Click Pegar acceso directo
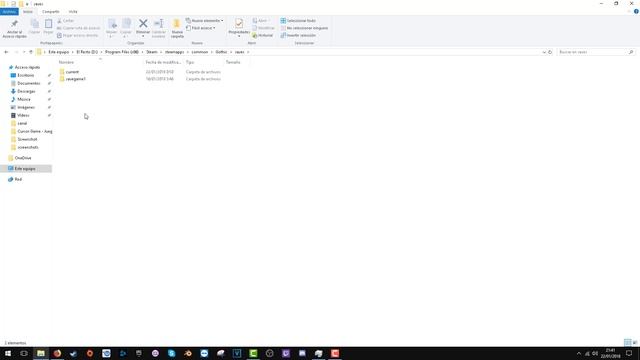Image resolution: width=640 pixels, height=360 pixels. click(x=78, y=36)
